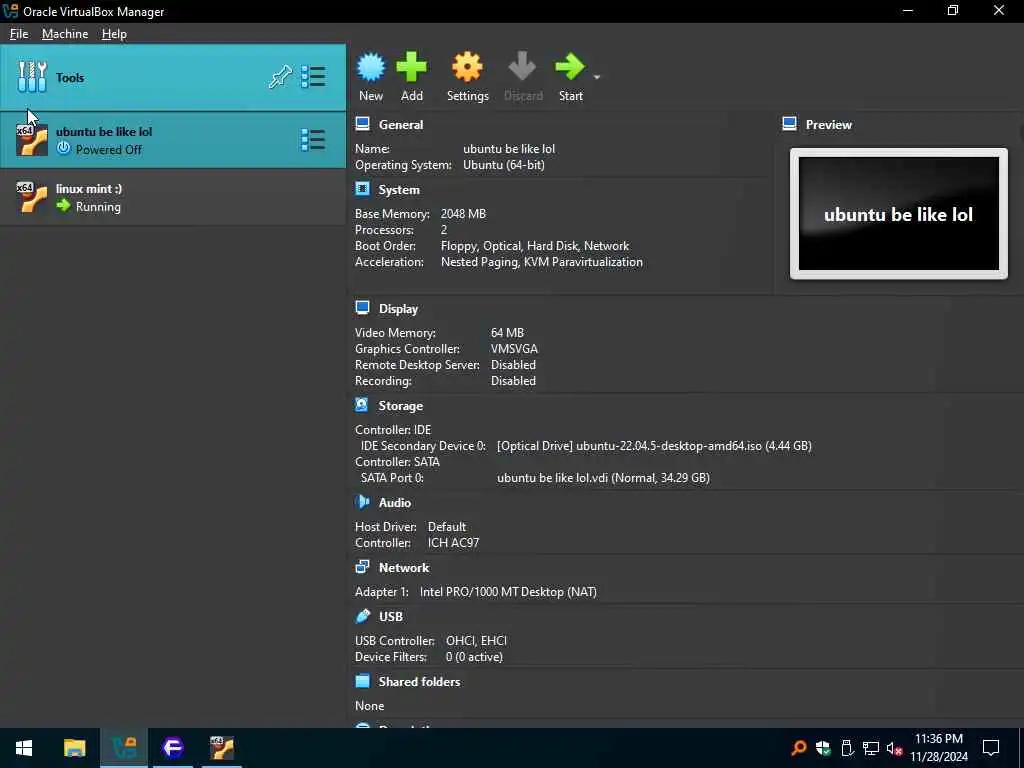Click the Running status text
1024x768 pixels.
[98, 207]
